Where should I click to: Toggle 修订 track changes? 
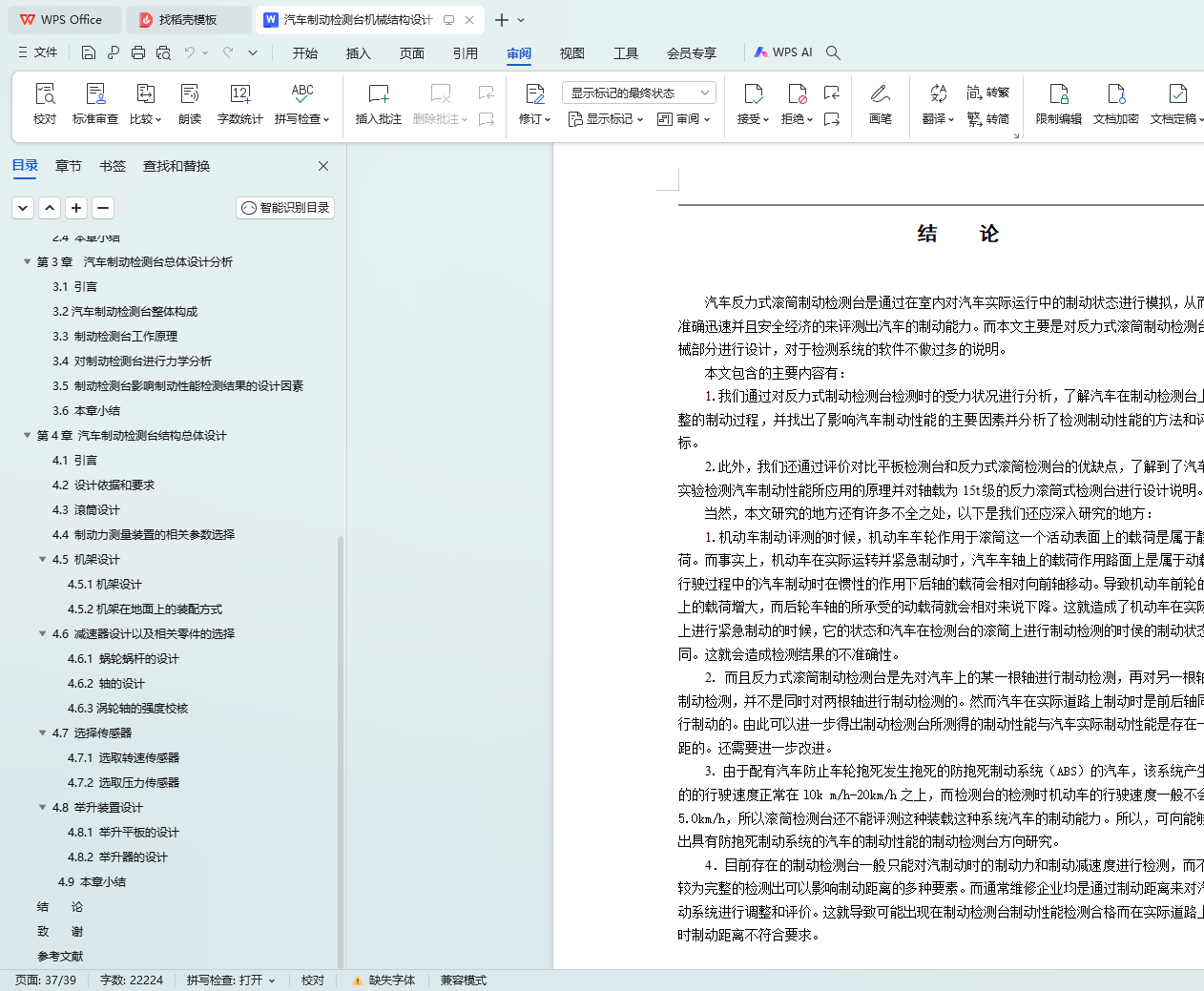point(535,104)
